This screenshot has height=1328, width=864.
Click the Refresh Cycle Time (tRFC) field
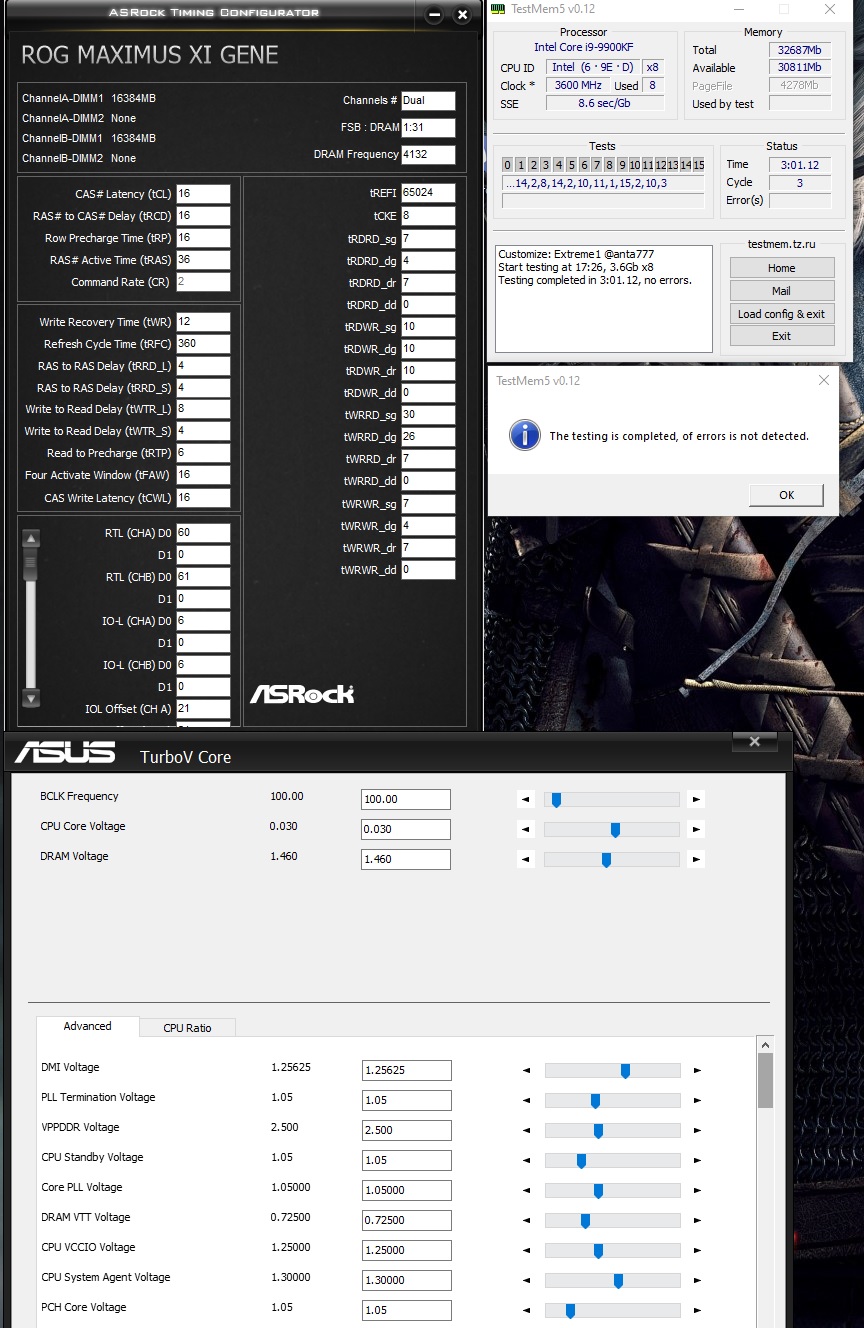[203, 344]
